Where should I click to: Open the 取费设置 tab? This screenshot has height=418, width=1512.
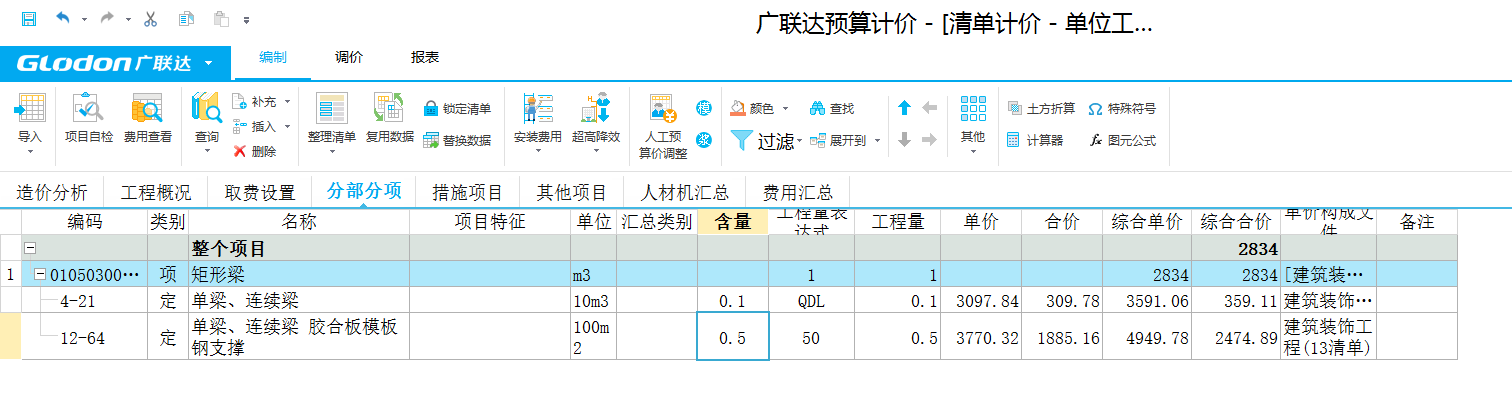click(x=260, y=192)
